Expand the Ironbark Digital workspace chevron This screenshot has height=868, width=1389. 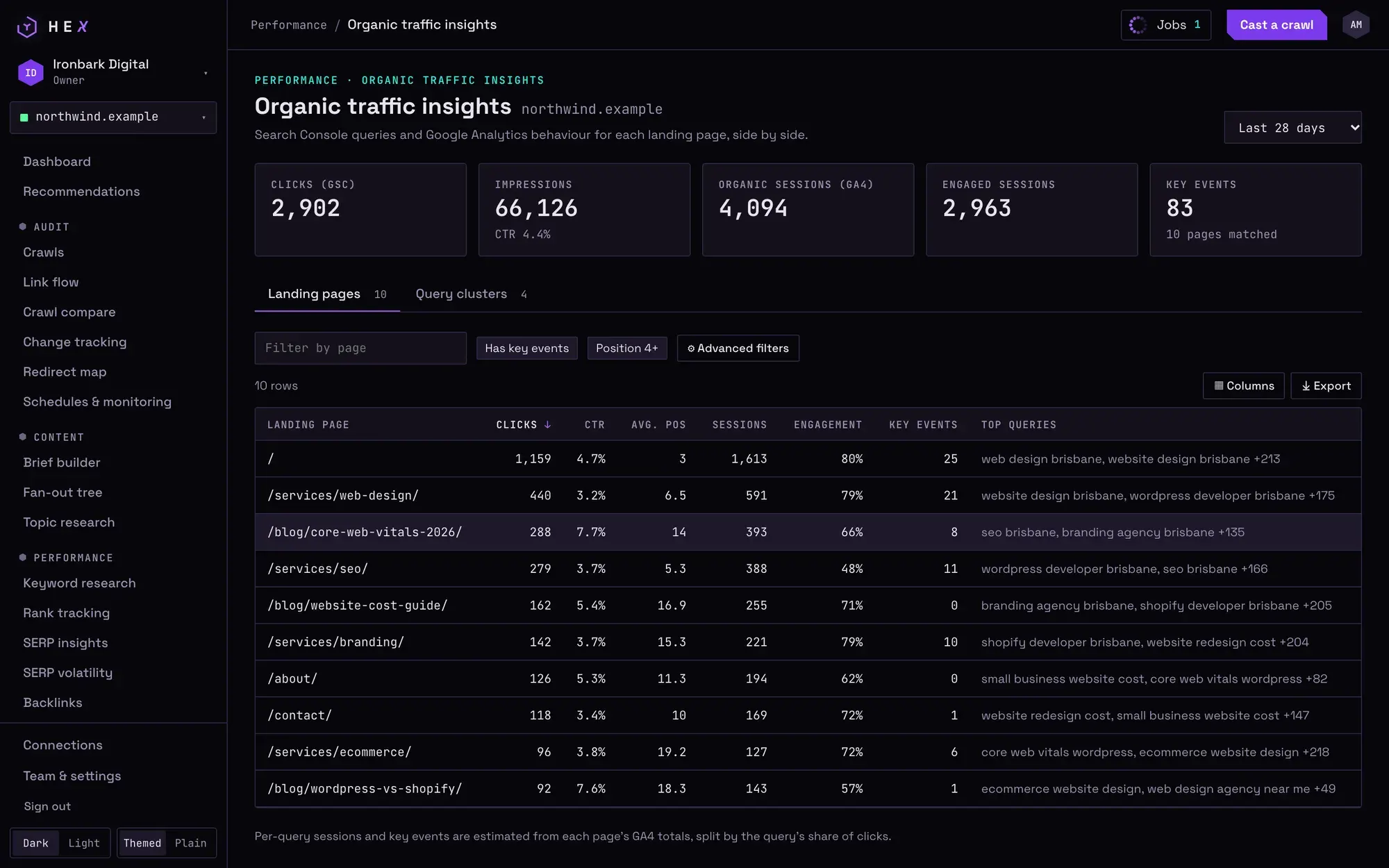pyautogui.click(x=206, y=73)
